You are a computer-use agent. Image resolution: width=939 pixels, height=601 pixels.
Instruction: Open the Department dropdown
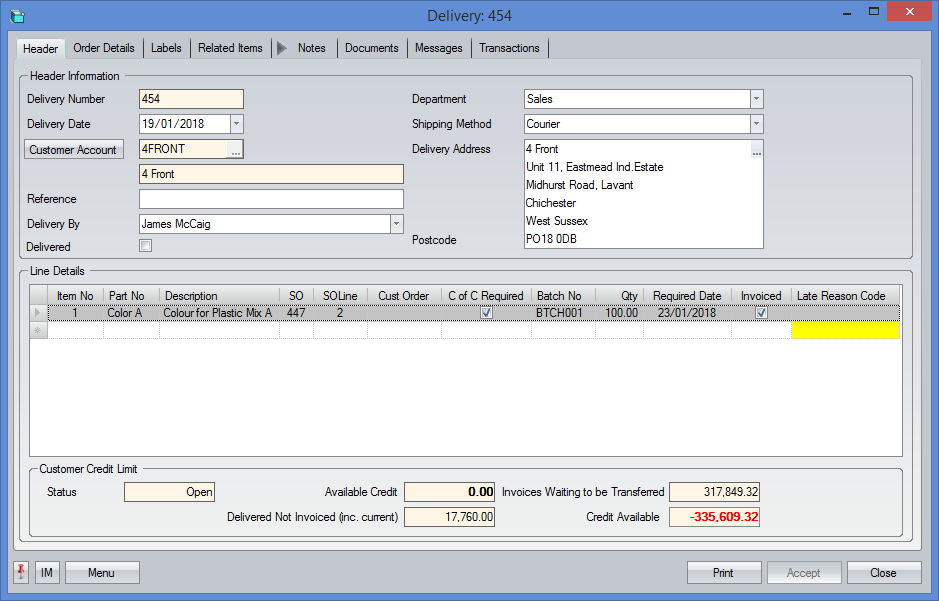756,99
